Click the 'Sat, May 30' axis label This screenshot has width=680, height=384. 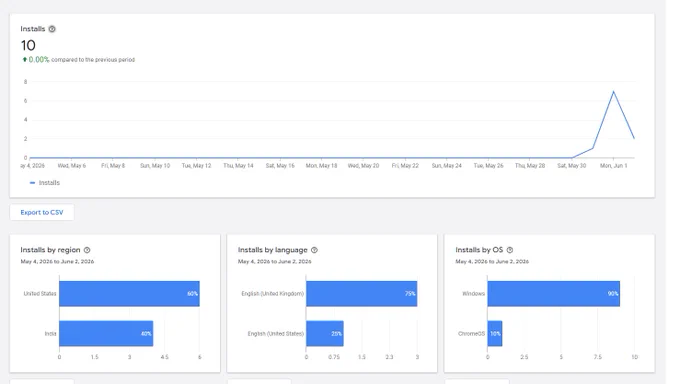(x=572, y=166)
